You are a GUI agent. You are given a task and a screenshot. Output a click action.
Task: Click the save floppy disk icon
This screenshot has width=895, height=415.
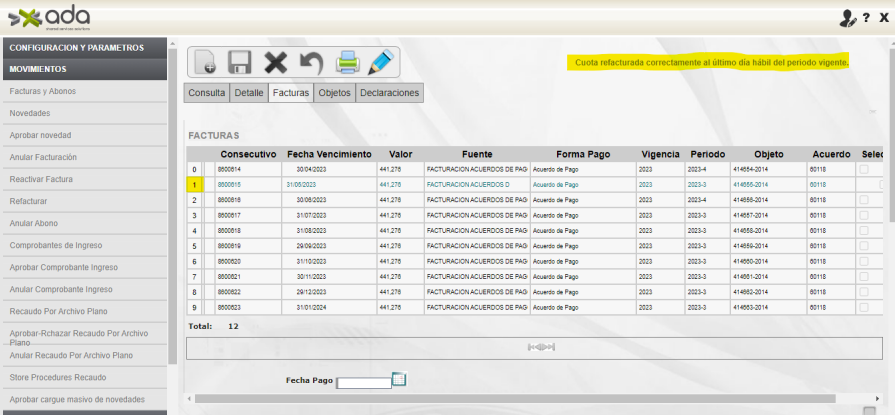240,63
